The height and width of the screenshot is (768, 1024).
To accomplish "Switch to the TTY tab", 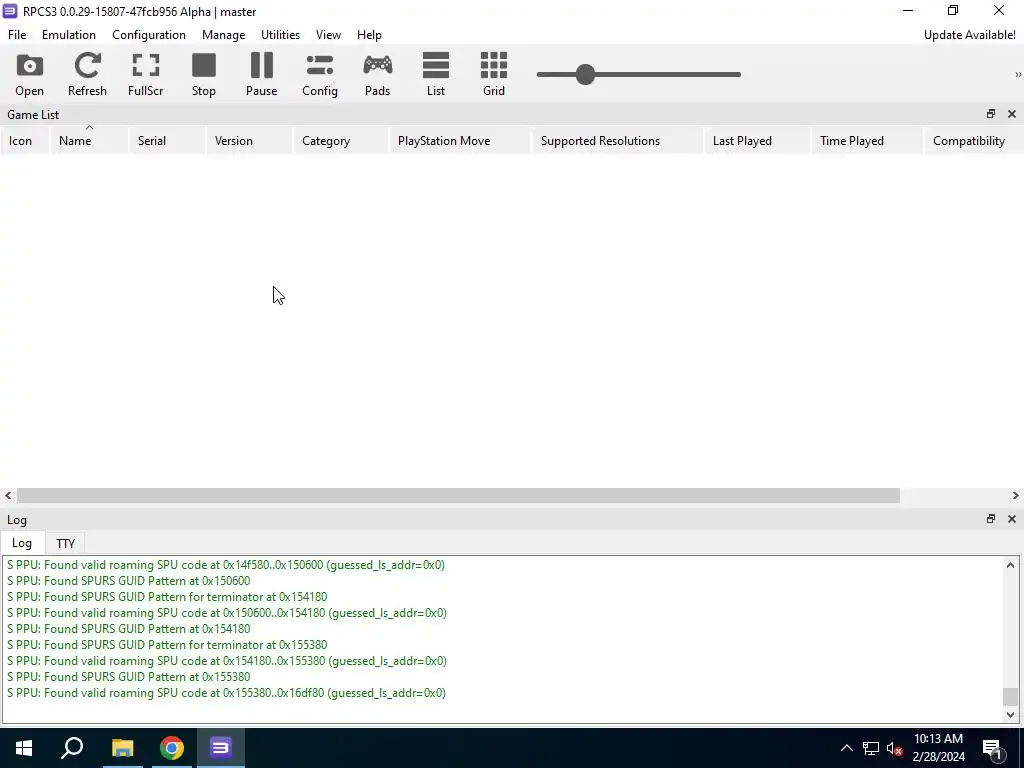I will tap(65, 543).
